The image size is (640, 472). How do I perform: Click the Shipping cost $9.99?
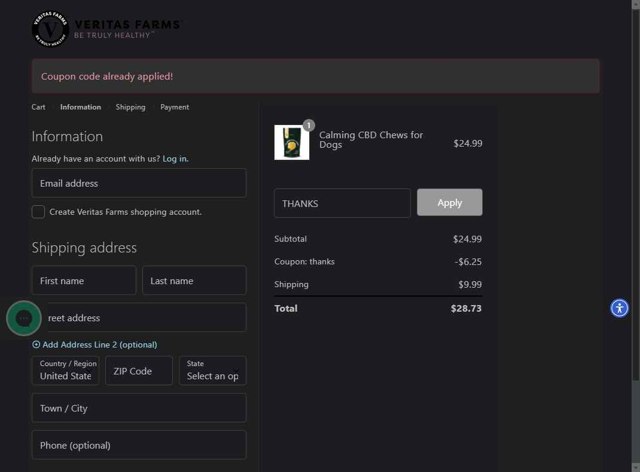pyautogui.click(x=470, y=285)
